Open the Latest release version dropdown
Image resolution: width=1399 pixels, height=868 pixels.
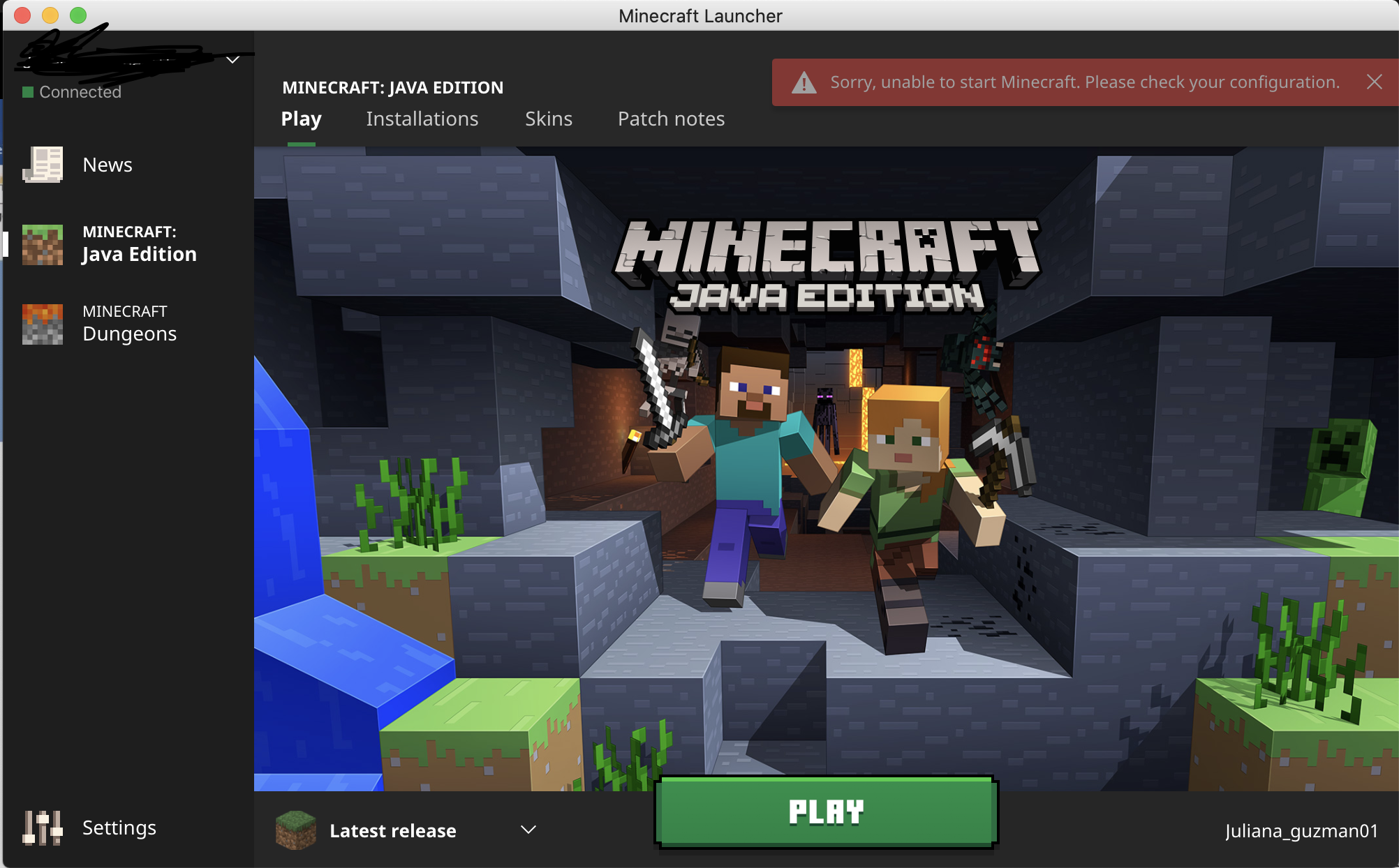pyautogui.click(x=528, y=830)
